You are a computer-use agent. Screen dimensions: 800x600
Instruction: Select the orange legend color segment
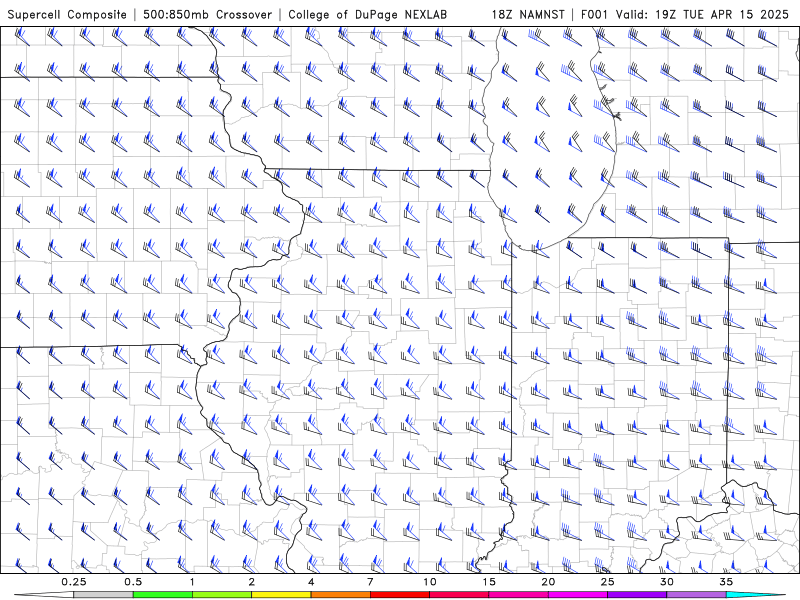(x=340, y=595)
